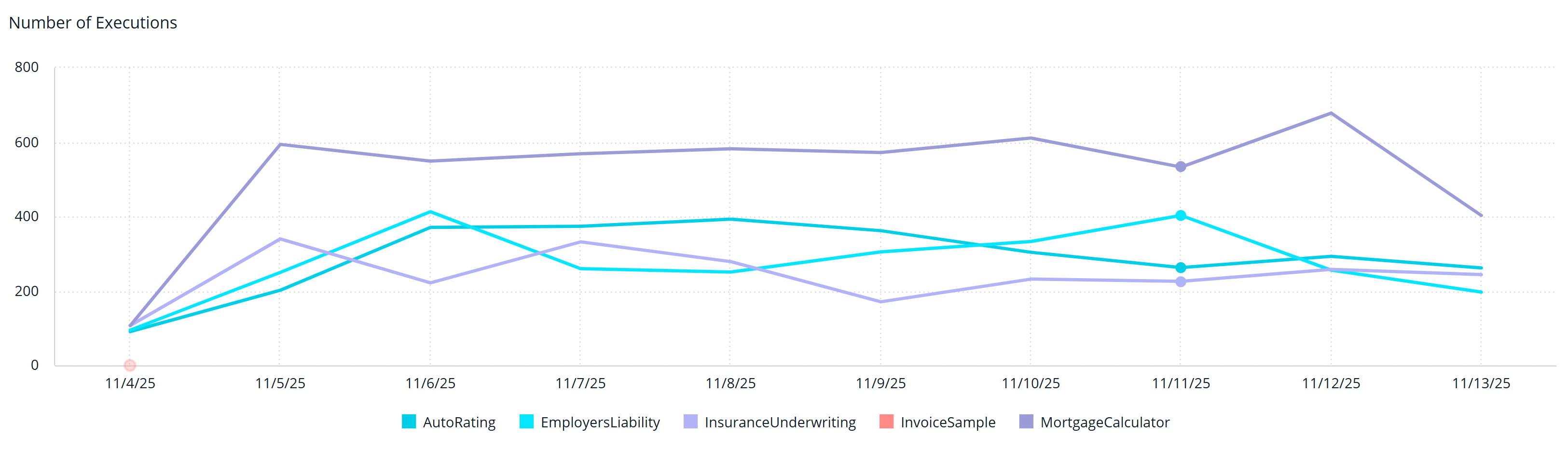Click the InsuranceUnderwriting marker on 11/11/25
1568x451 pixels.
tap(1180, 282)
